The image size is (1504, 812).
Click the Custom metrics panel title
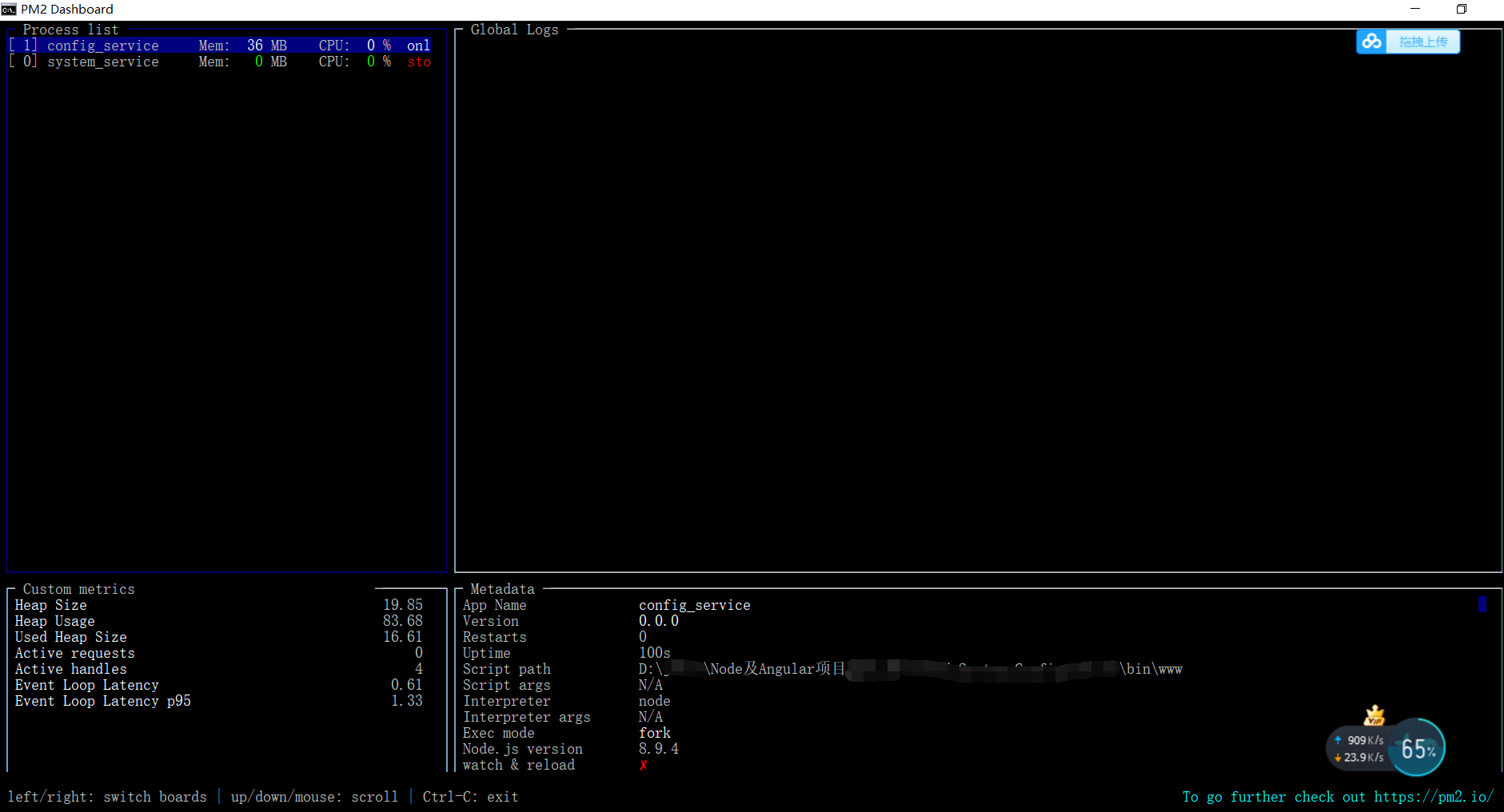coord(78,589)
